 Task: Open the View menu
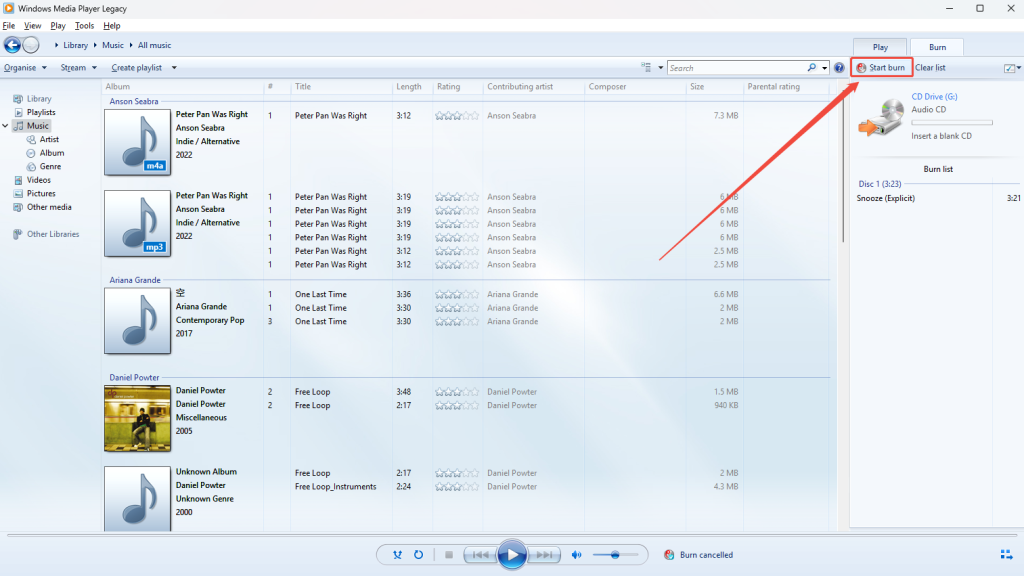coord(32,25)
